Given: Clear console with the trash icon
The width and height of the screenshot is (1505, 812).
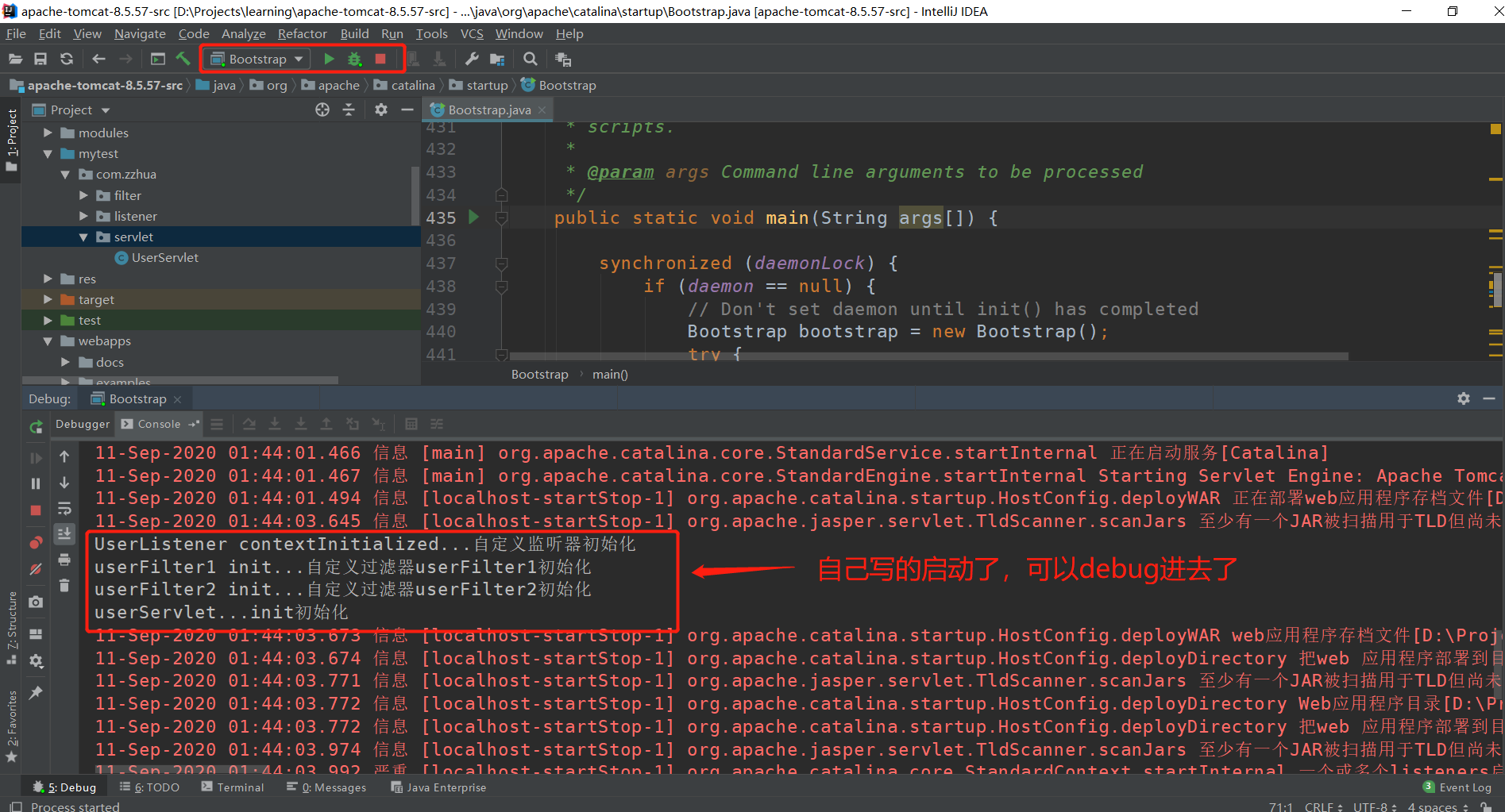Looking at the screenshot, I should coord(64,586).
